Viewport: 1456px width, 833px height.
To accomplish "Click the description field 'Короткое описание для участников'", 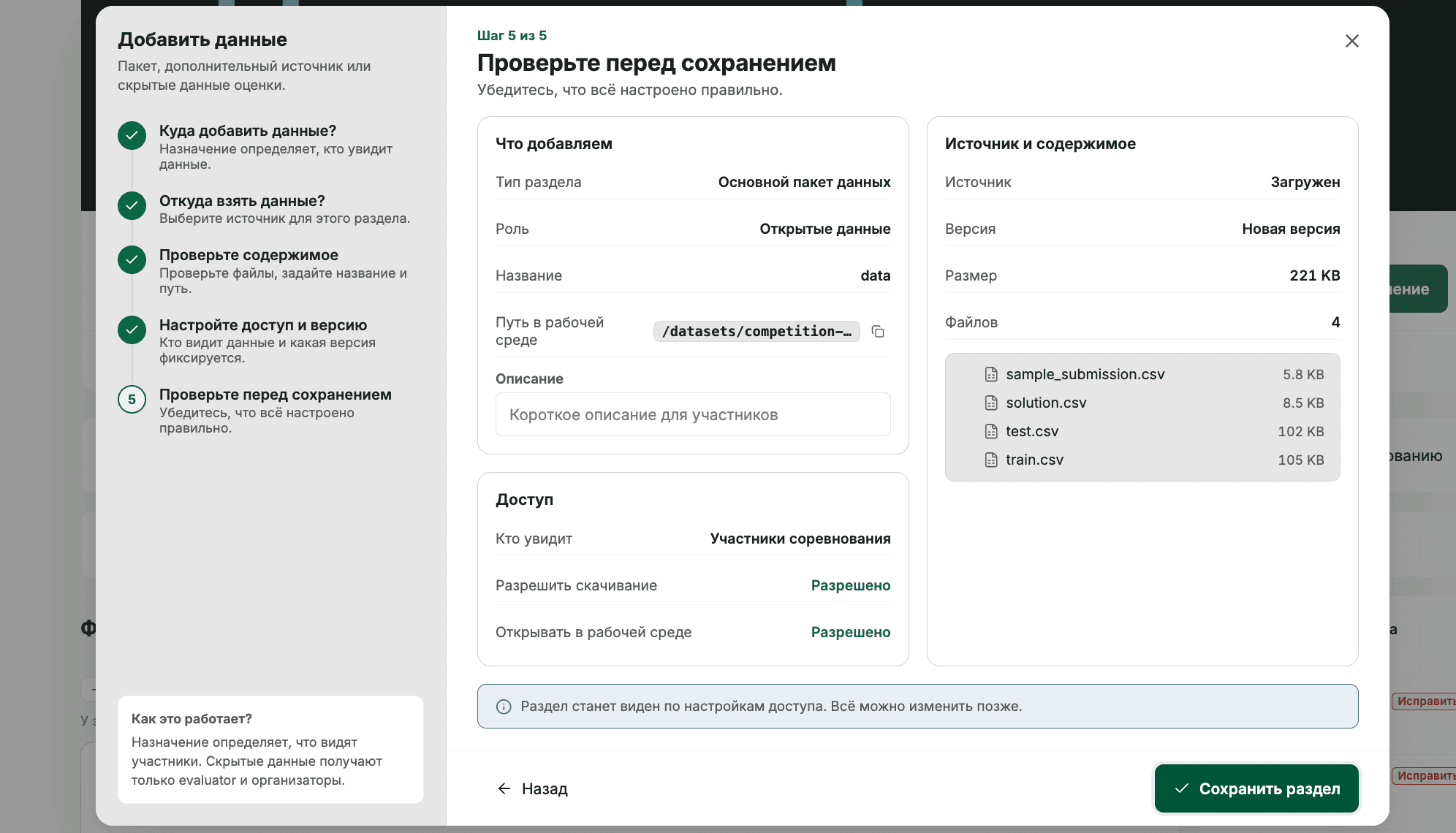I will click(x=693, y=414).
